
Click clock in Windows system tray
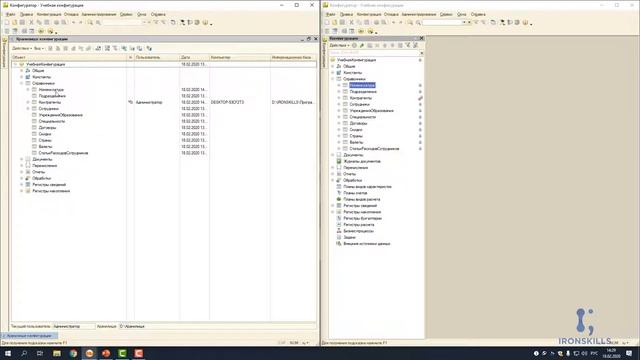click(611, 353)
